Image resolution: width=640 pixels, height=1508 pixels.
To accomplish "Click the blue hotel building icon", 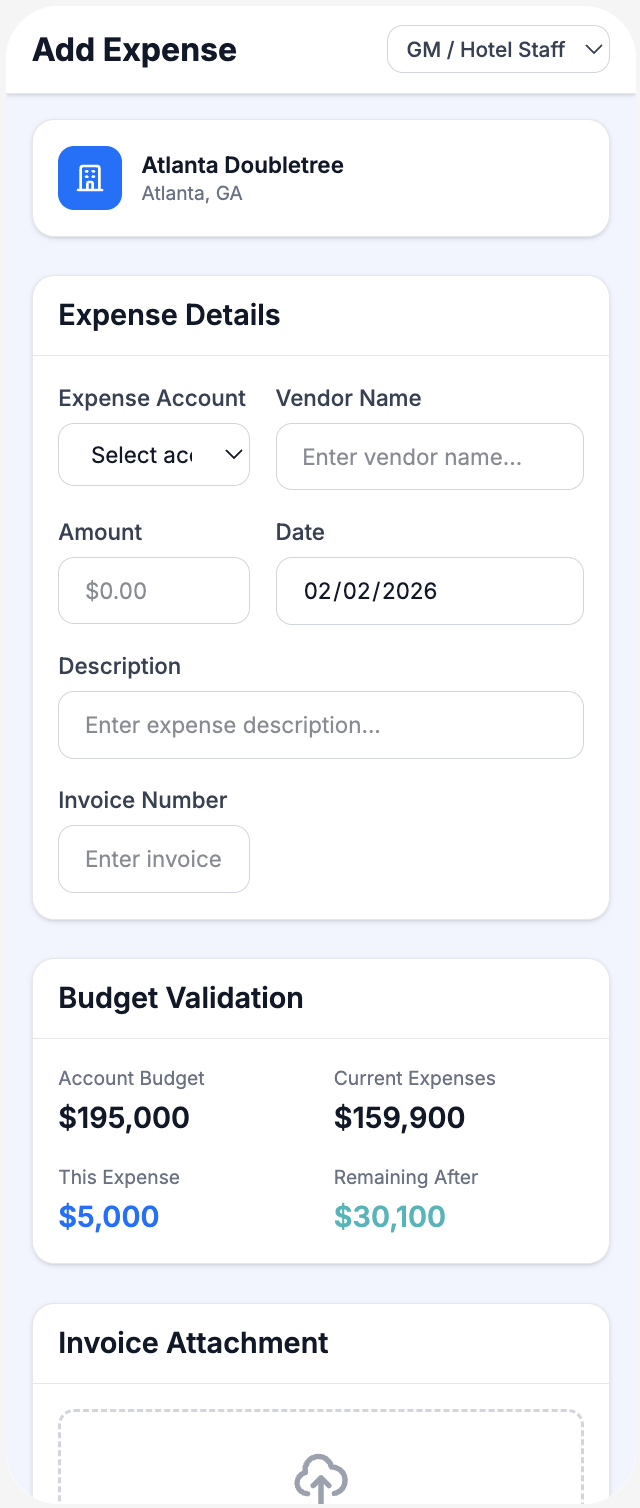I will point(90,178).
